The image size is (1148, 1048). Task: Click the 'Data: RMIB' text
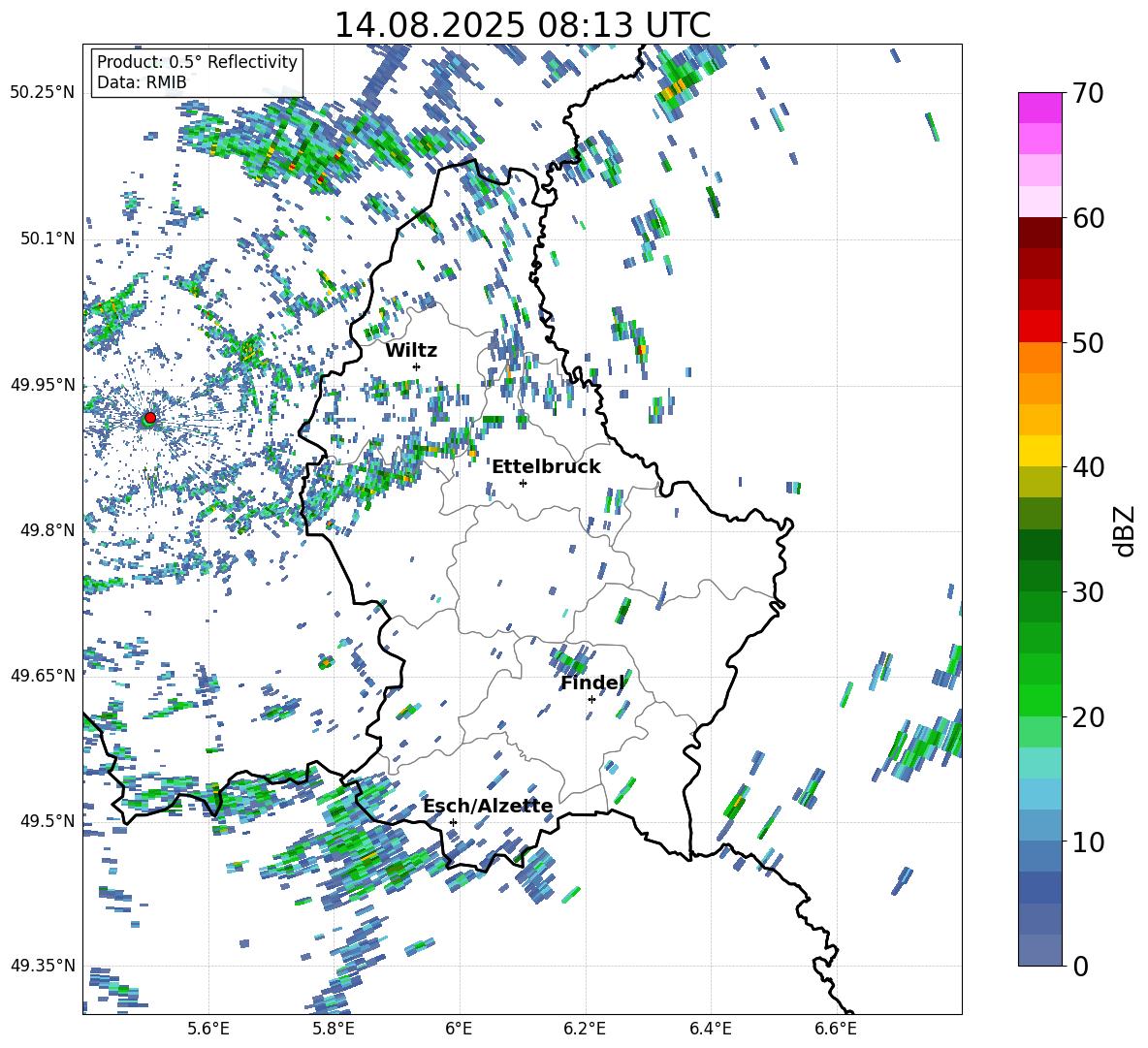142,82
